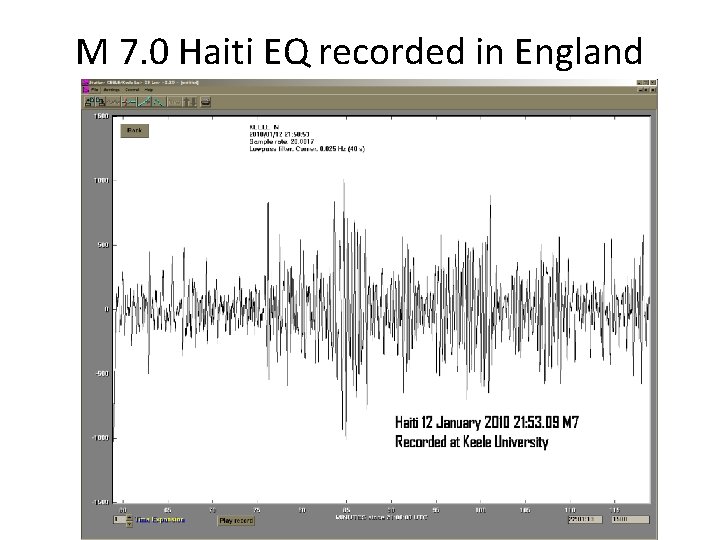Viewport: 720px width, 540px height.
Task: Open the Settings menu
Action: click(x=111, y=90)
